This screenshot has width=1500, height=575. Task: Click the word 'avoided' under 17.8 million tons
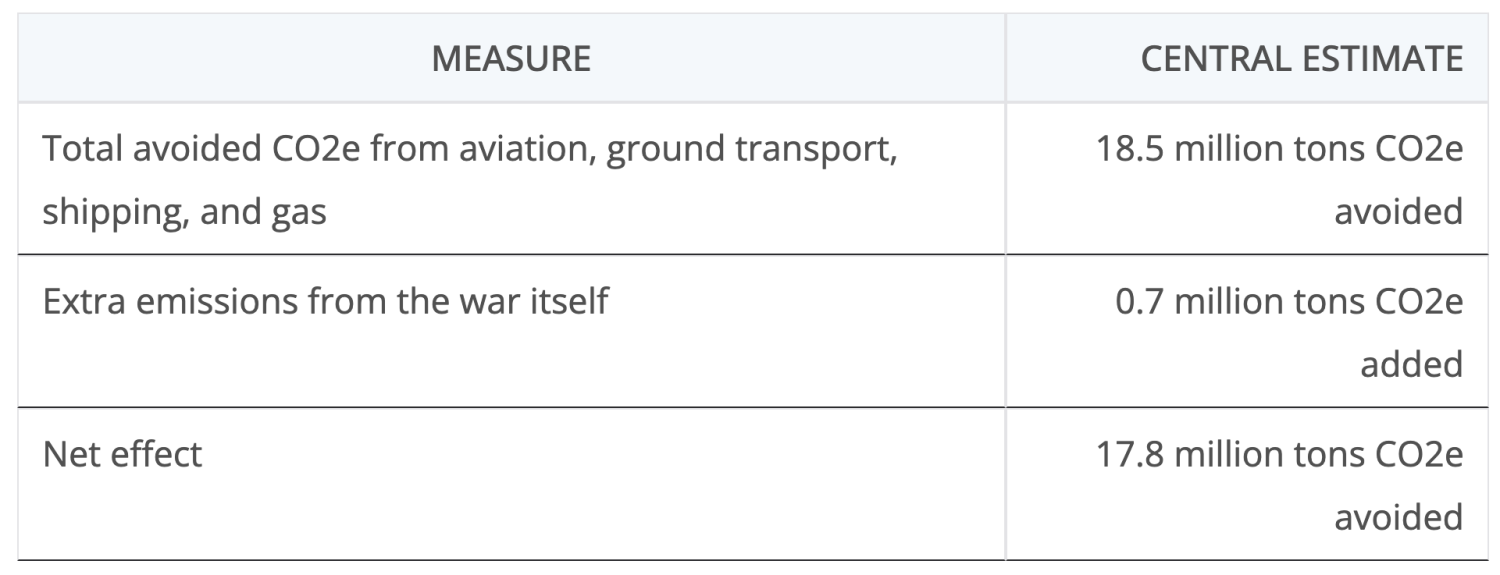(x=1399, y=516)
